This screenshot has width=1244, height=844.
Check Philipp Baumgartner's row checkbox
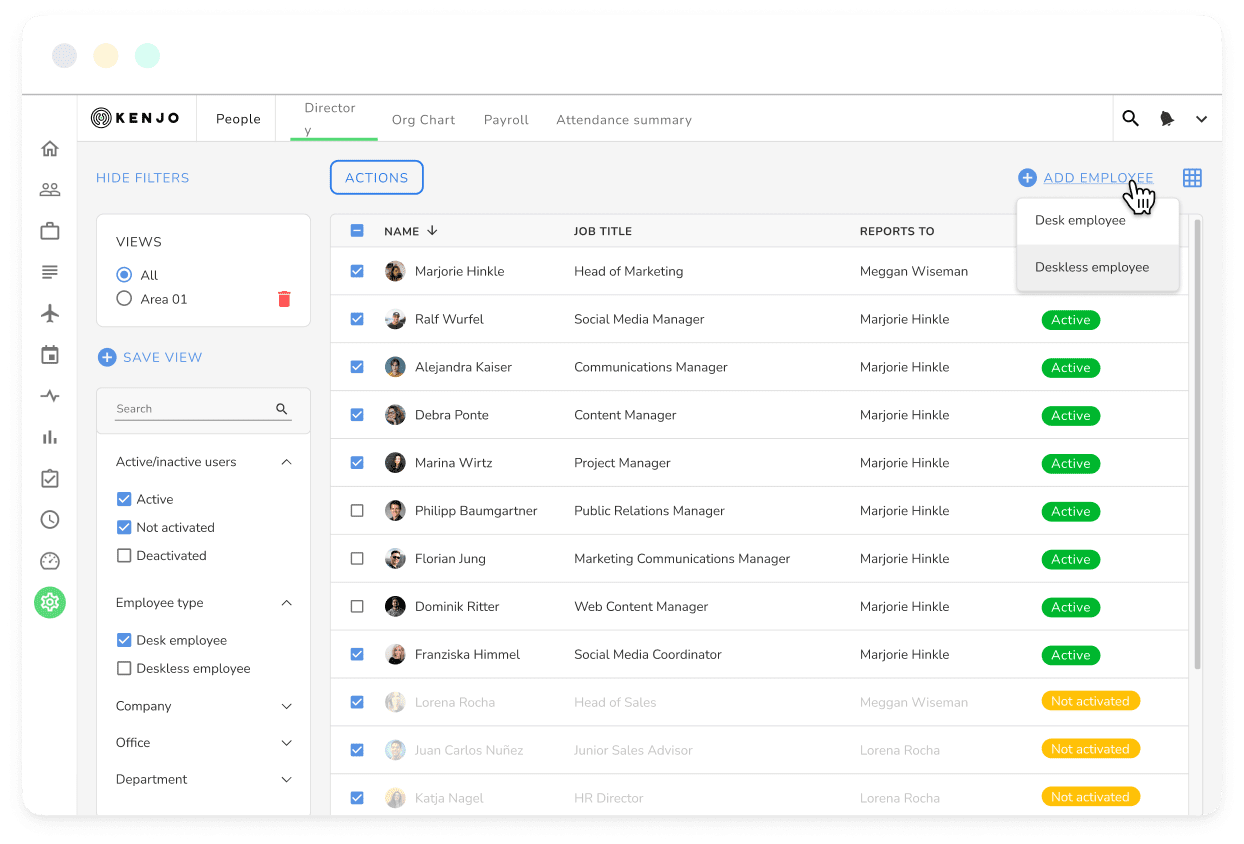coord(357,511)
